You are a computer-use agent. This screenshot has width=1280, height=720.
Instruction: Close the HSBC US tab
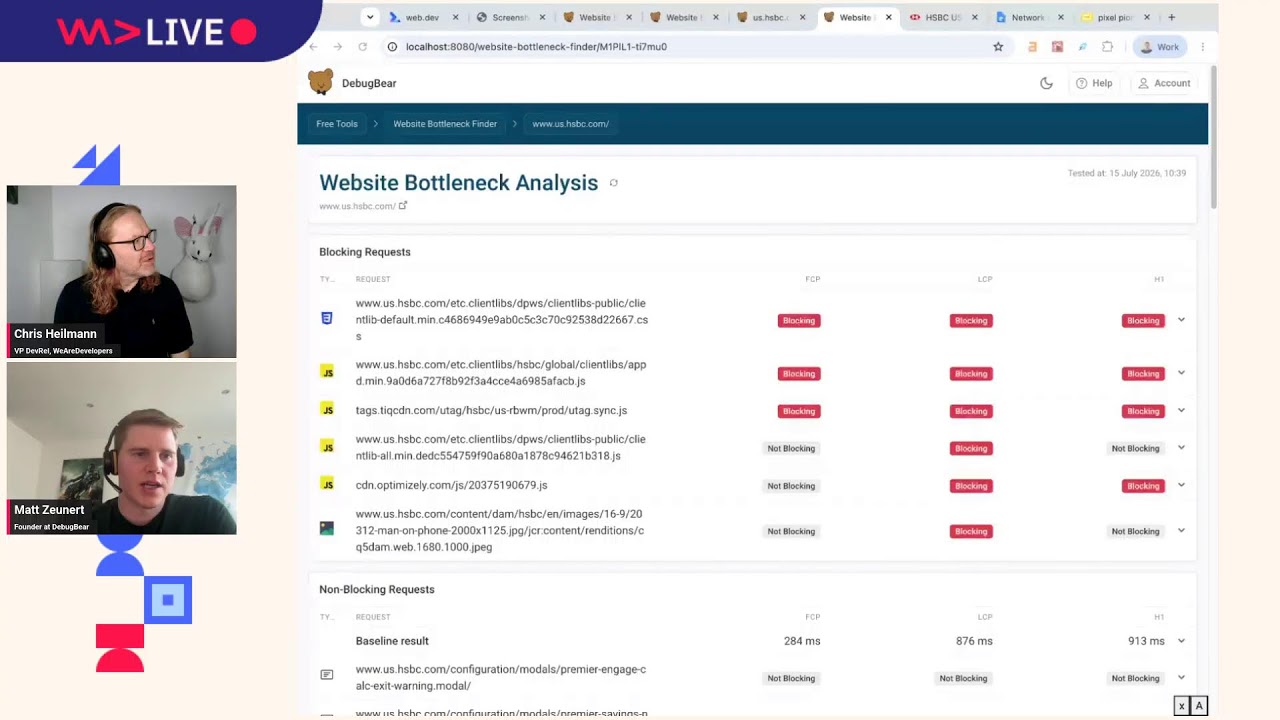975,17
